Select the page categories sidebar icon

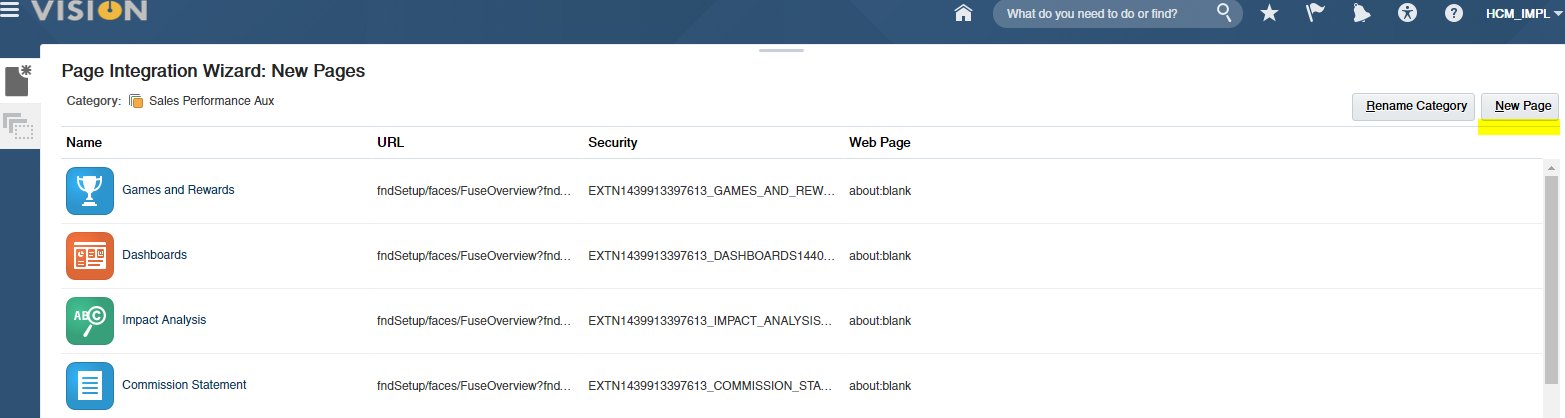pos(18,126)
